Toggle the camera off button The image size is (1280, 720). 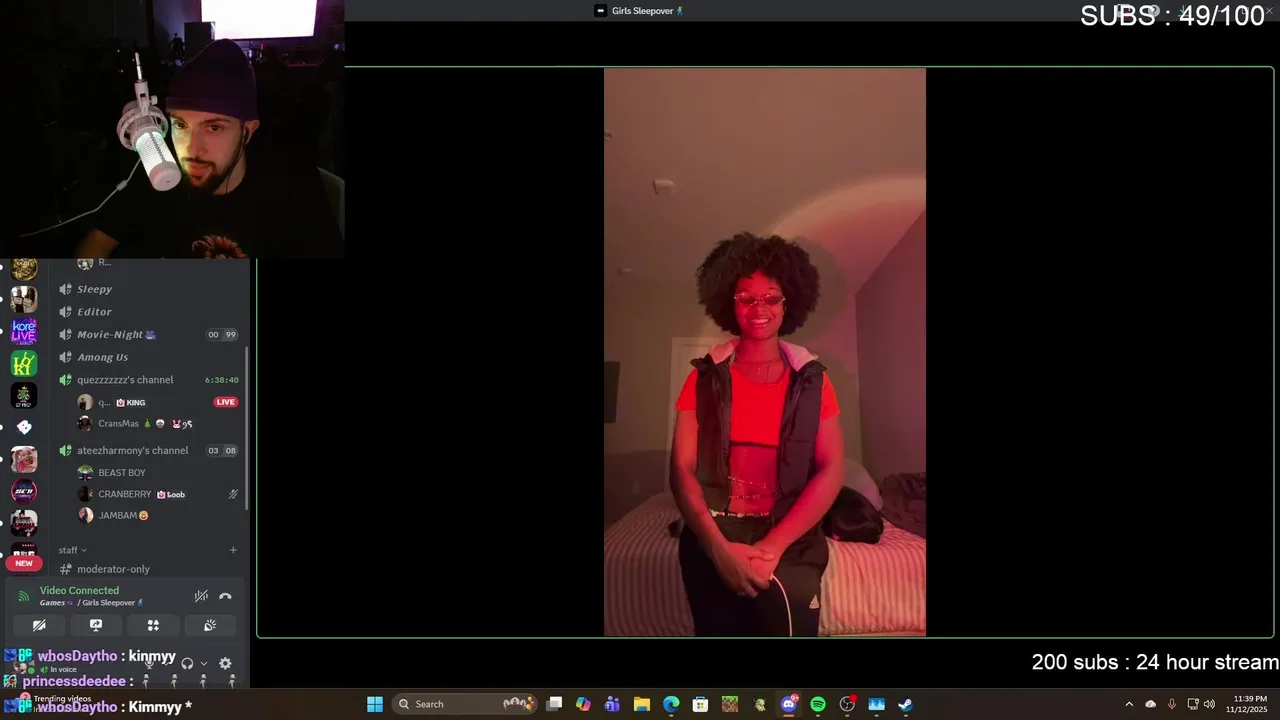point(39,625)
